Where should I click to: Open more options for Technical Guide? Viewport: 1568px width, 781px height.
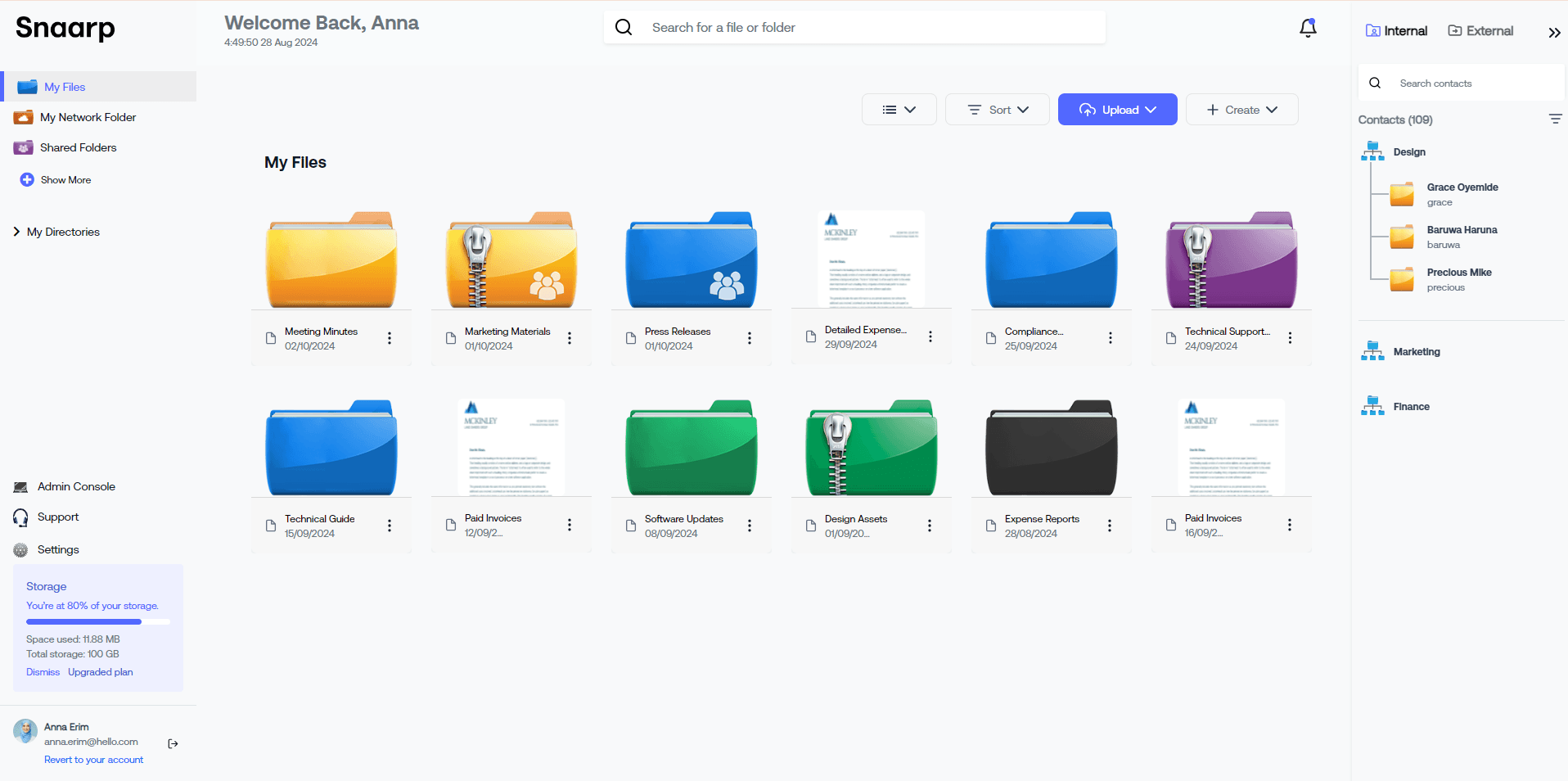tap(390, 526)
